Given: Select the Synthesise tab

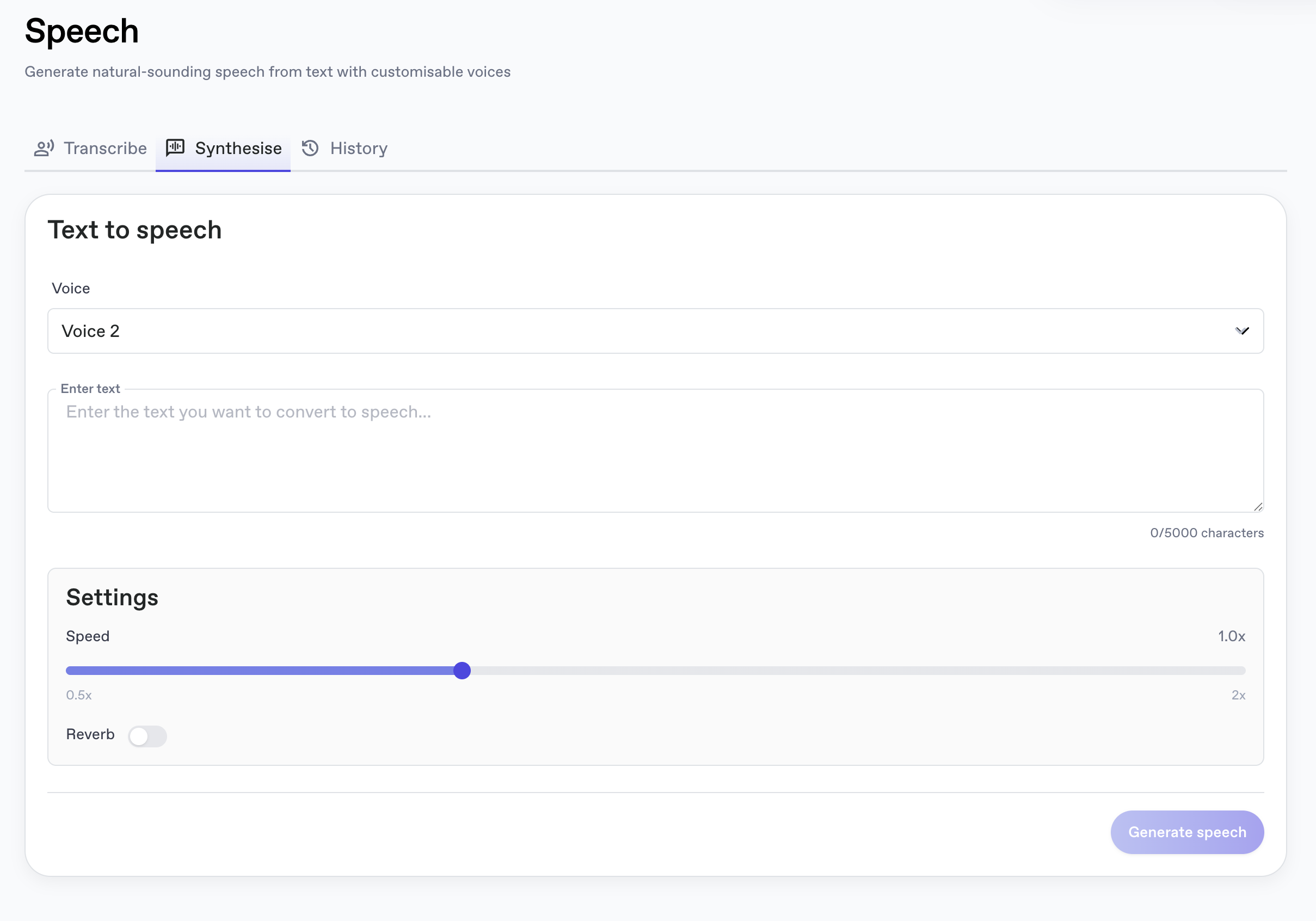Looking at the screenshot, I should (223, 149).
